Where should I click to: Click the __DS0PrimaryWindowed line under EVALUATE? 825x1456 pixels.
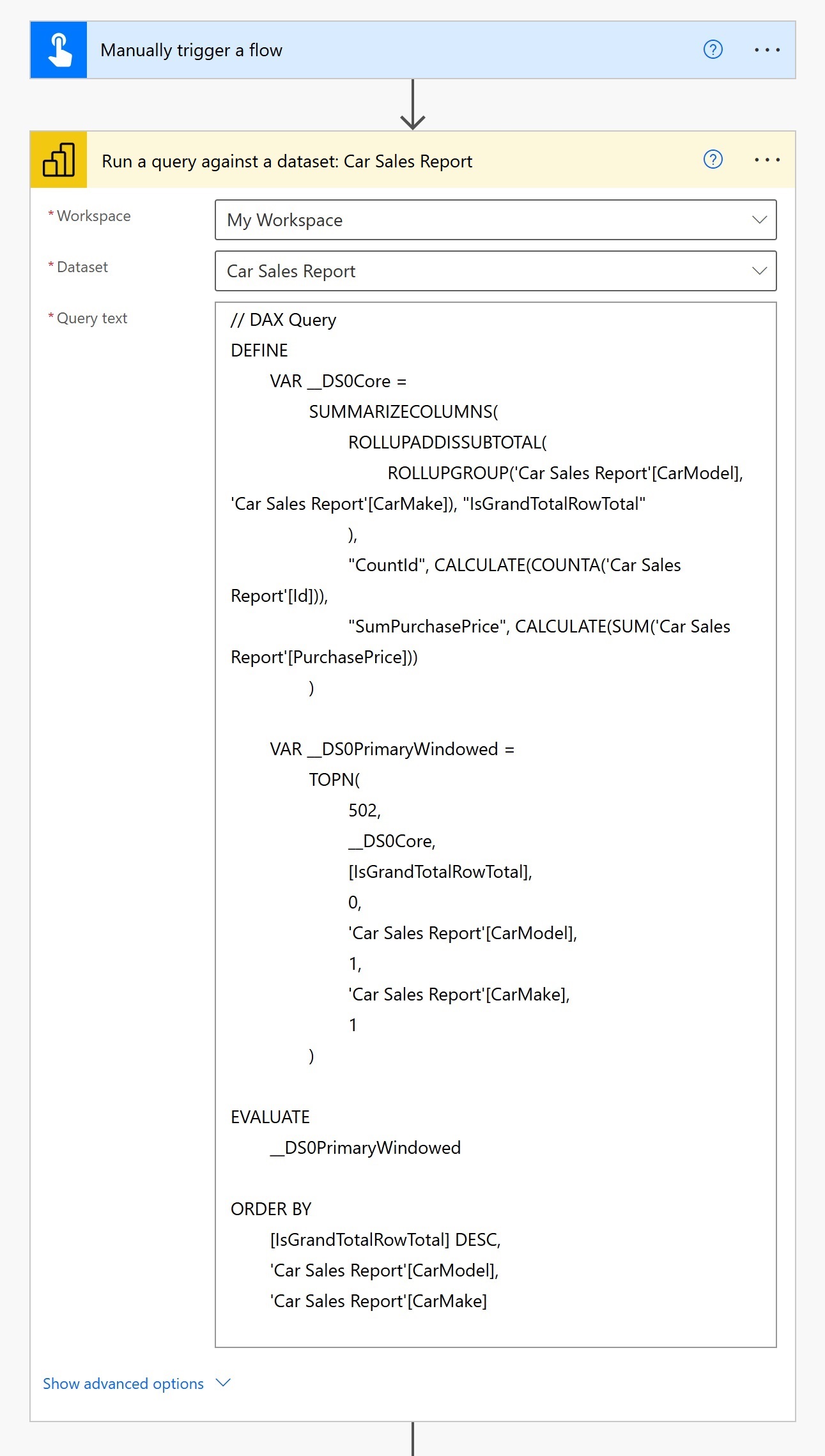pyautogui.click(x=365, y=1147)
